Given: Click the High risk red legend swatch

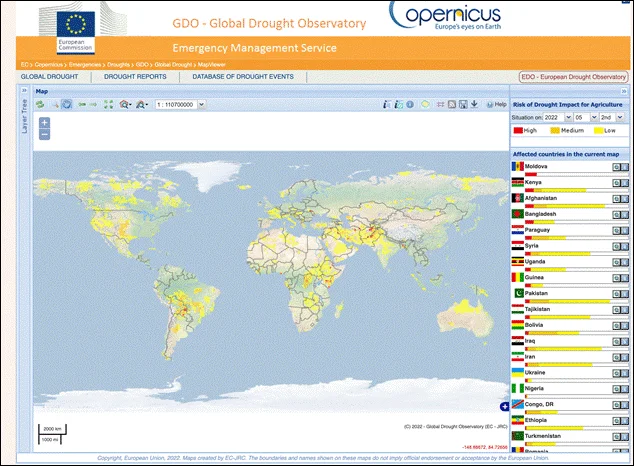Looking at the screenshot, I should point(518,130).
